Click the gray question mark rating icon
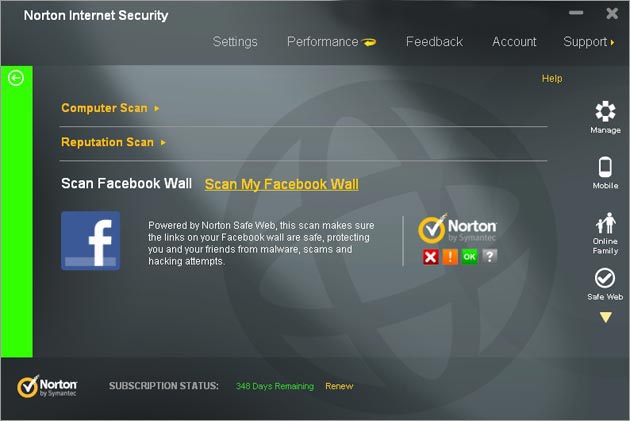 [489, 256]
